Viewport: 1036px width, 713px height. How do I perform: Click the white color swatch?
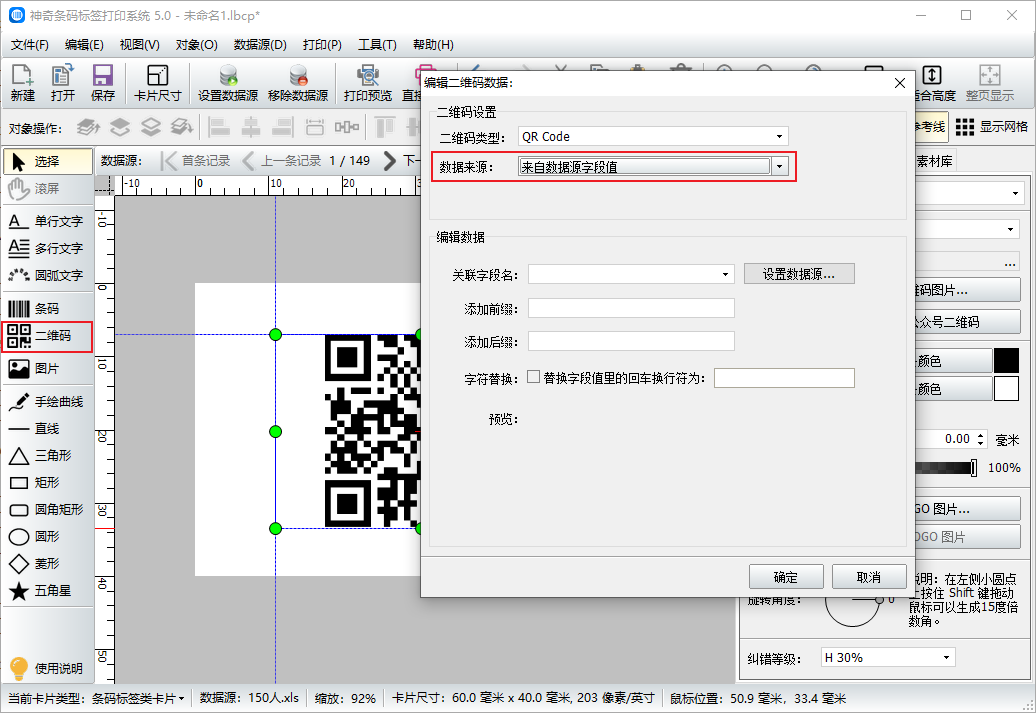coord(1006,389)
